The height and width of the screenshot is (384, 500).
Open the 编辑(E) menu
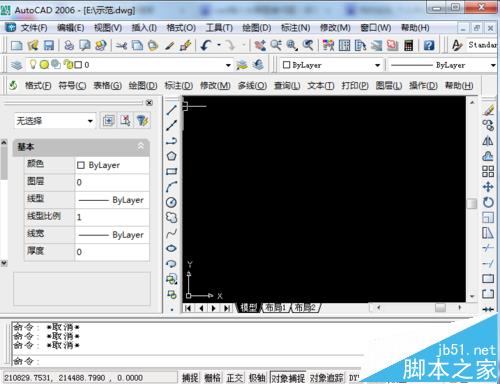(x=70, y=28)
